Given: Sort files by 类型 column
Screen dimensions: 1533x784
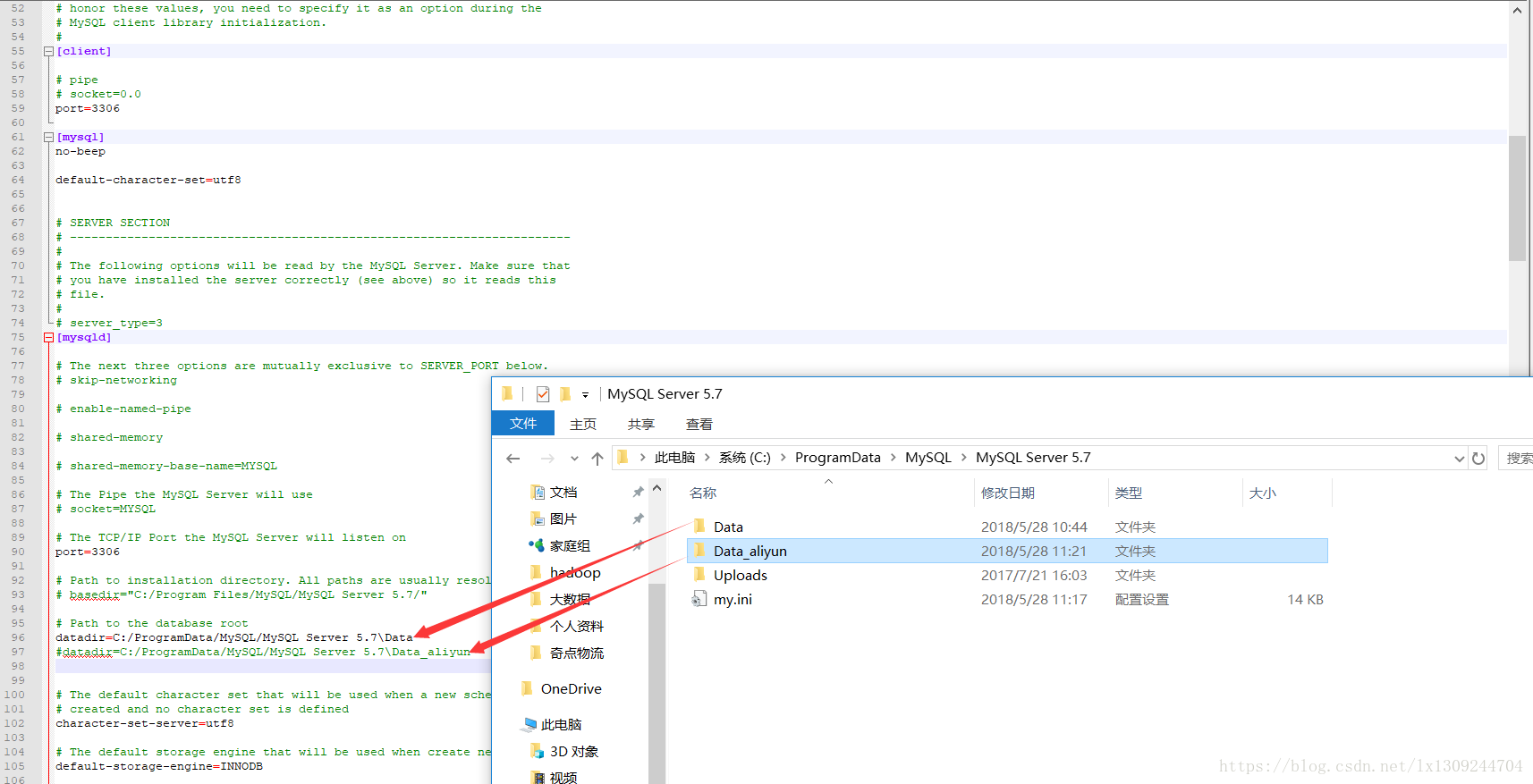Looking at the screenshot, I should (x=1129, y=493).
